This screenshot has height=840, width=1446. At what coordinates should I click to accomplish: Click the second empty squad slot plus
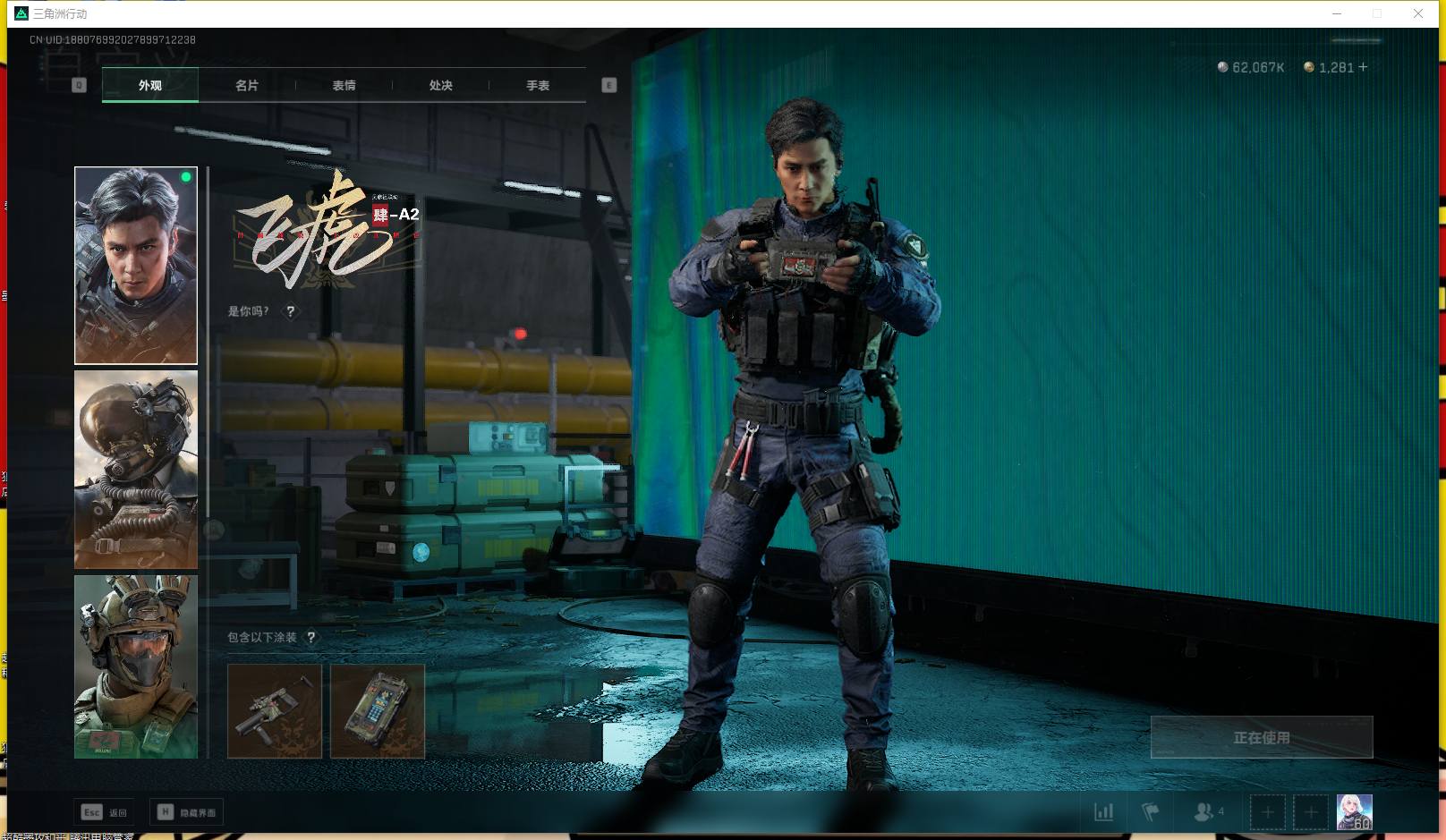[x=1310, y=812]
